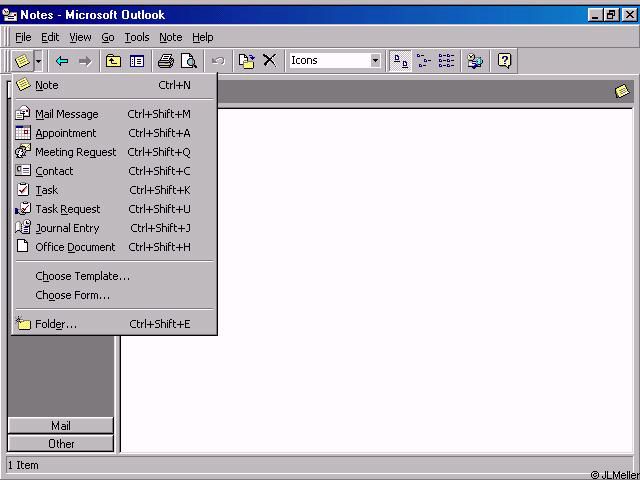
Task: Click the Notes icon in folder banner
Action: pyautogui.click(x=622, y=91)
